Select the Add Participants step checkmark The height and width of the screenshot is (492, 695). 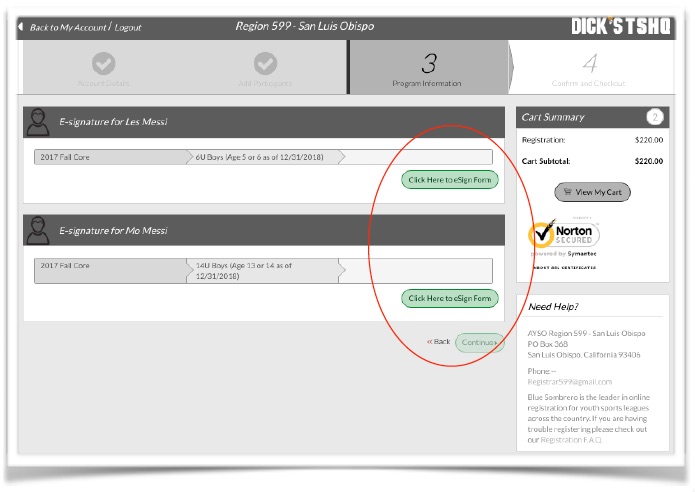point(265,64)
